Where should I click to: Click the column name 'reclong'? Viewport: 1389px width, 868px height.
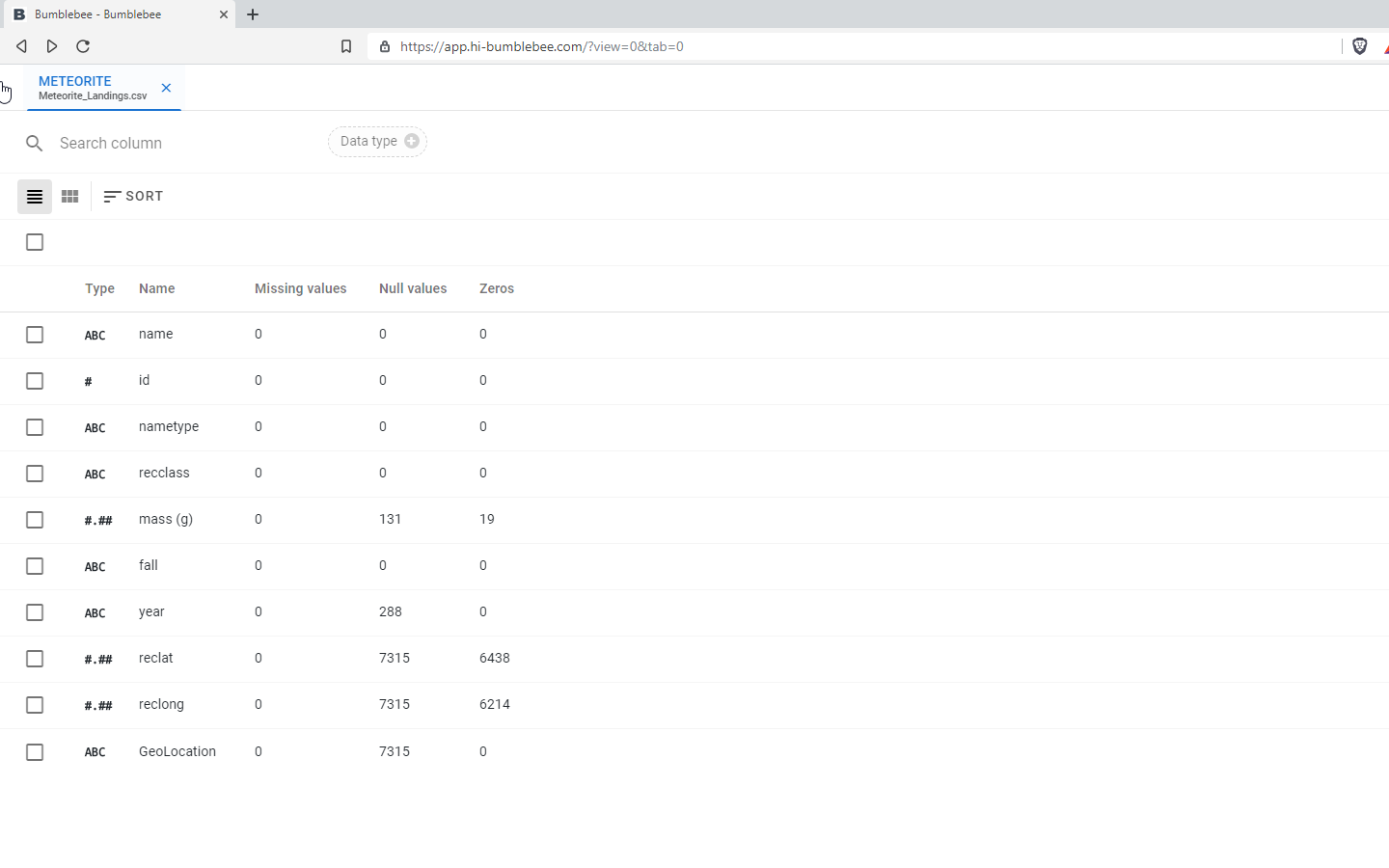point(161,704)
